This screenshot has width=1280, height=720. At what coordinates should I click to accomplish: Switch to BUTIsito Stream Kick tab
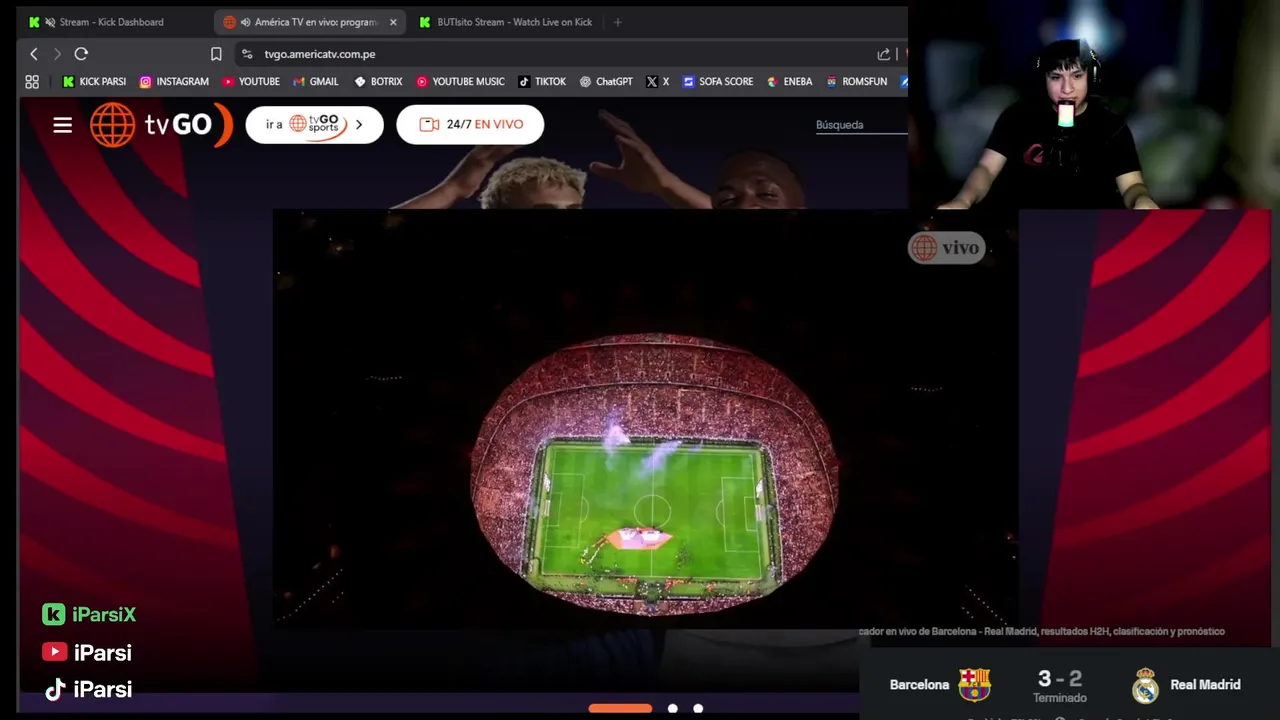[x=505, y=22]
